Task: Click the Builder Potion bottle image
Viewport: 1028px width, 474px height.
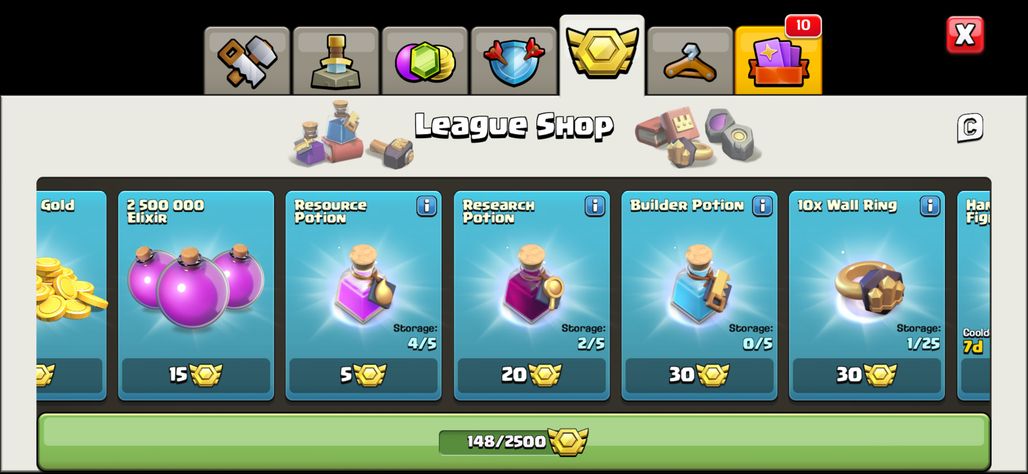Action: pyautogui.click(x=700, y=283)
